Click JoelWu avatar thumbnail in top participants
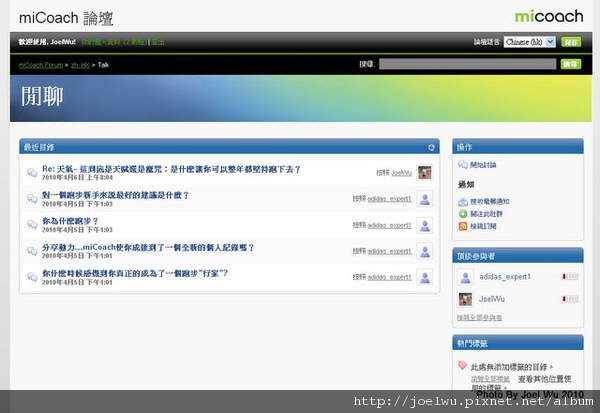This screenshot has width=600, height=413. (465, 299)
